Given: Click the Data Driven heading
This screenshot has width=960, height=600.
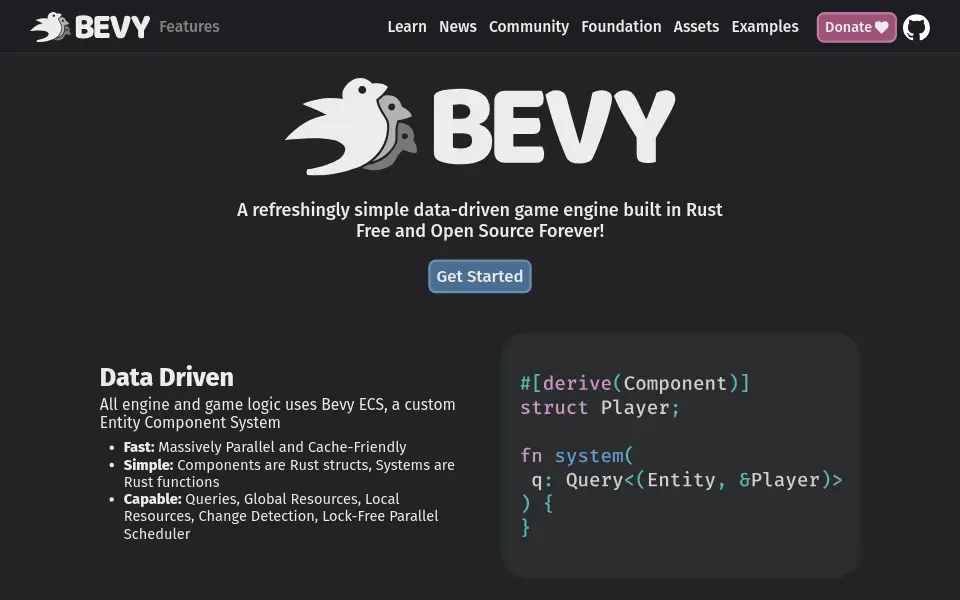Looking at the screenshot, I should pyautogui.click(x=167, y=377).
